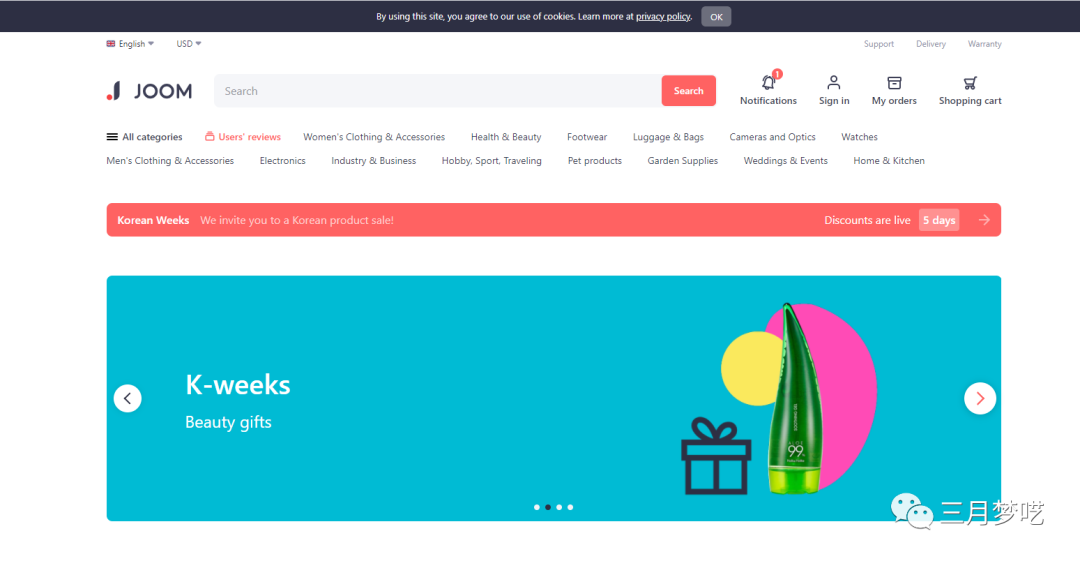Select the first carousel dot

tap(537, 507)
